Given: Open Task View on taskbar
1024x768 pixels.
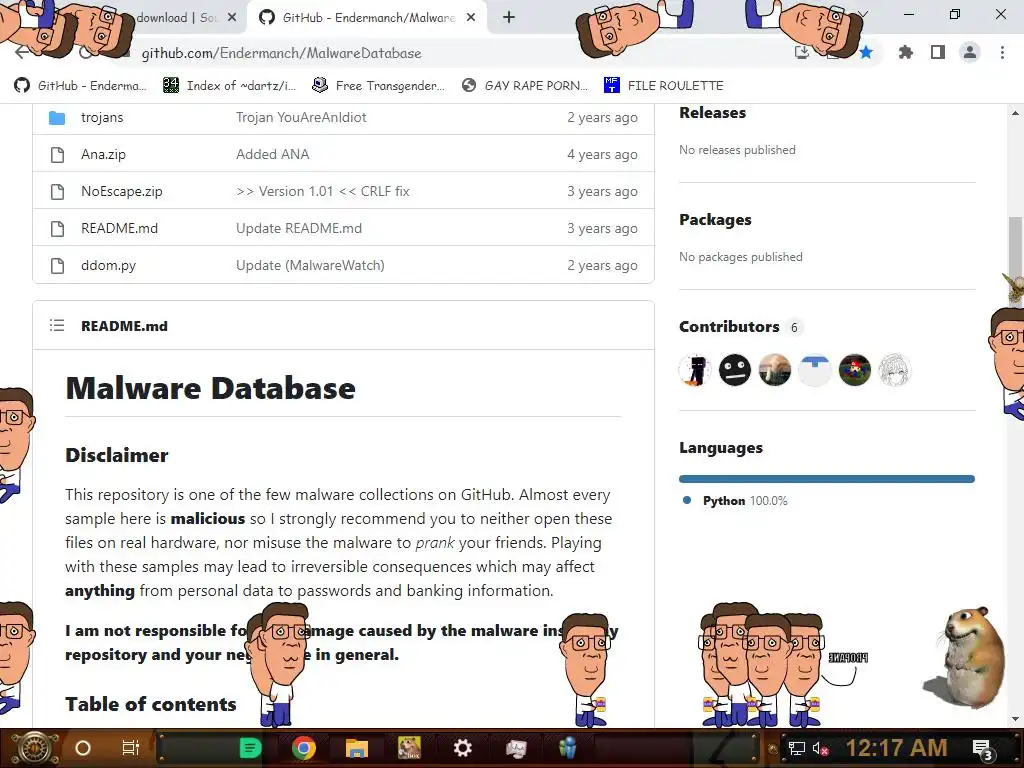Looking at the screenshot, I should [x=131, y=748].
